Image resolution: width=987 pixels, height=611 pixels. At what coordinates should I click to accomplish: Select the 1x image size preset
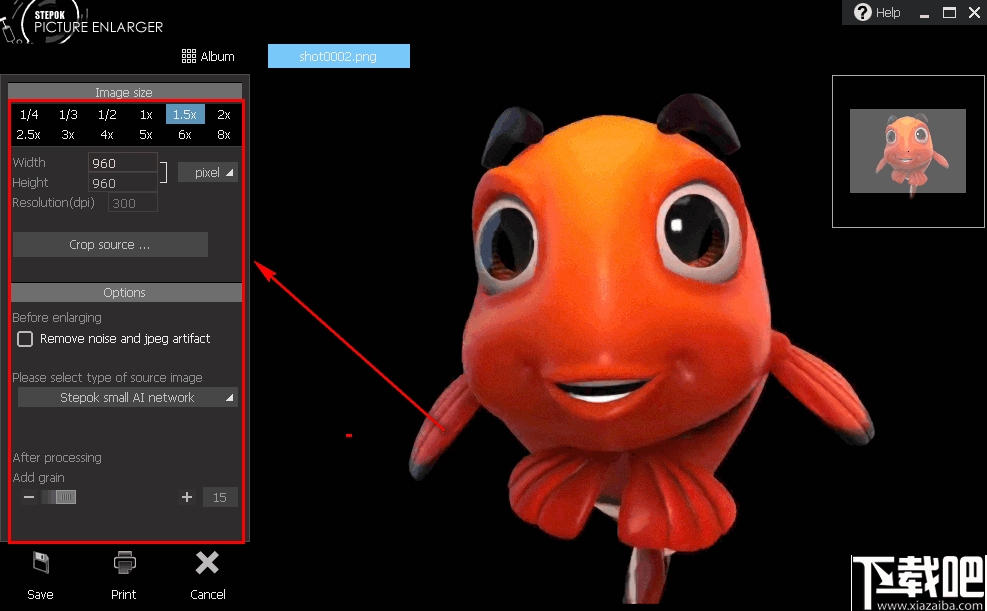tap(146, 115)
